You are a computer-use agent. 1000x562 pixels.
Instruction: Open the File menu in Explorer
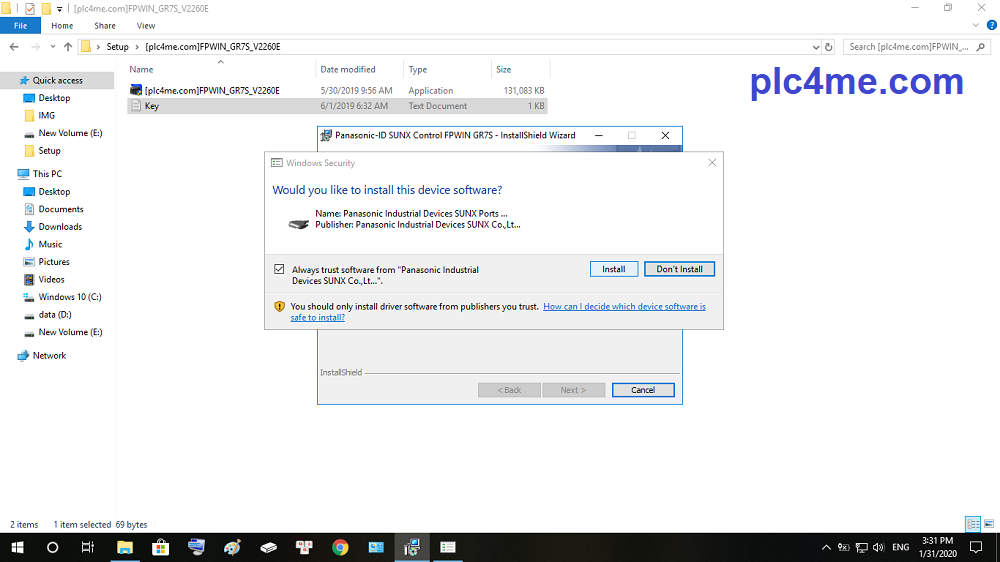[x=20, y=25]
